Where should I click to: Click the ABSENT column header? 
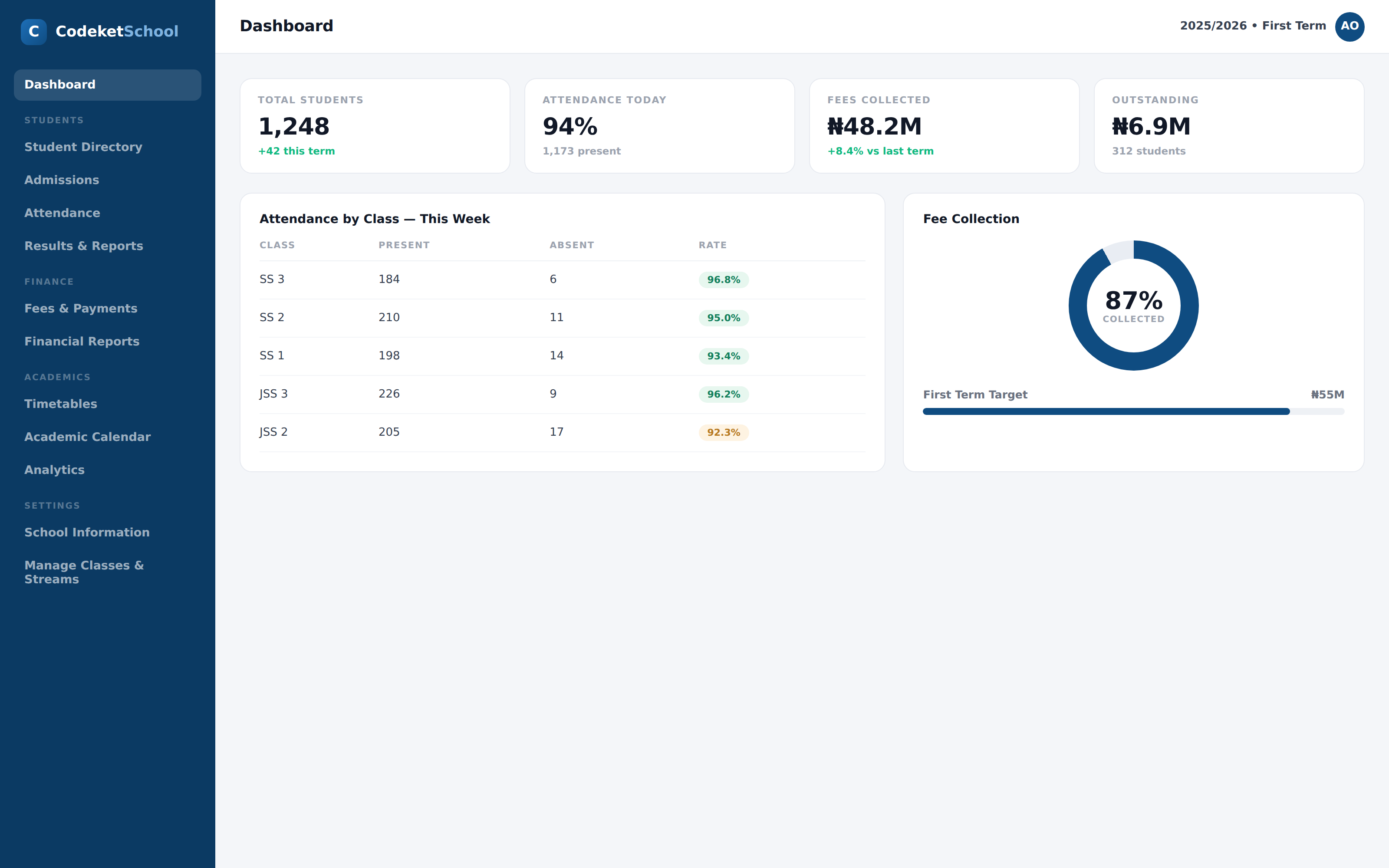point(572,245)
